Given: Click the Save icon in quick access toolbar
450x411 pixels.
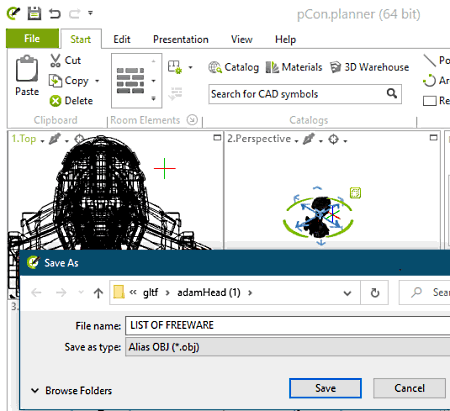Looking at the screenshot, I should (x=34, y=14).
